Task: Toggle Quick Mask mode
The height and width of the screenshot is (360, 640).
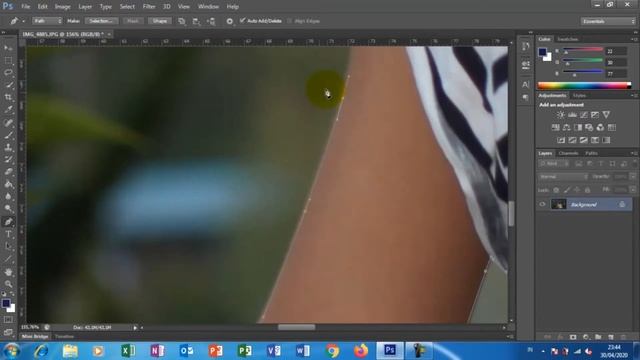Action: (x=8, y=320)
